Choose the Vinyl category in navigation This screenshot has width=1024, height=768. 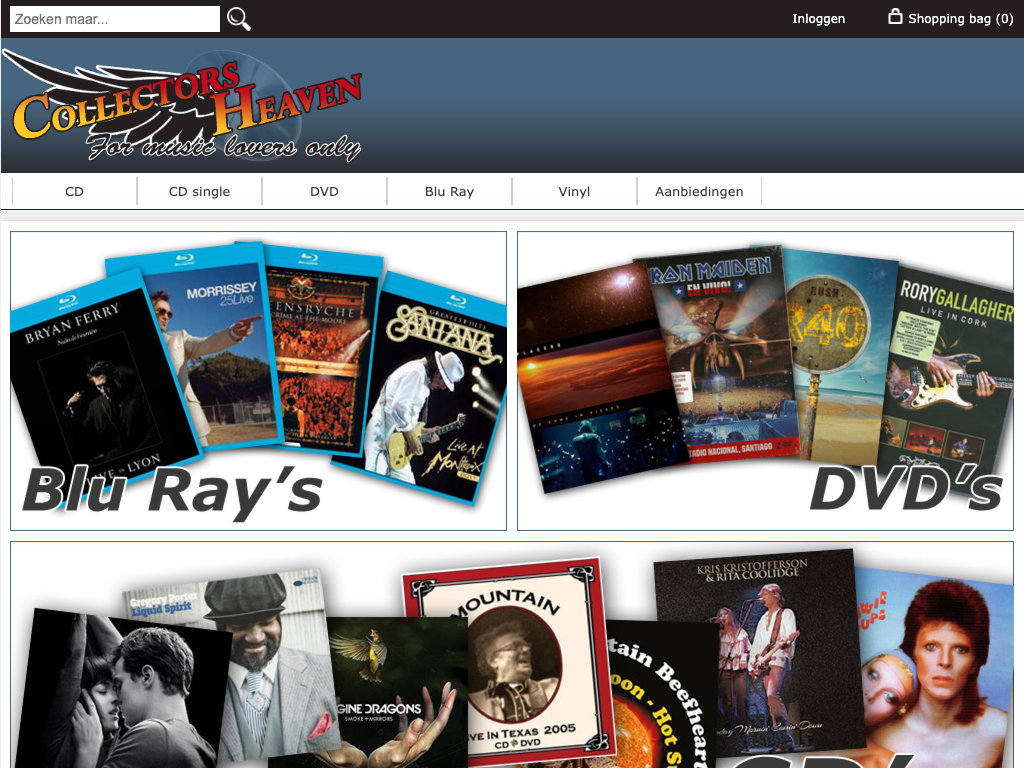[x=574, y=191]
